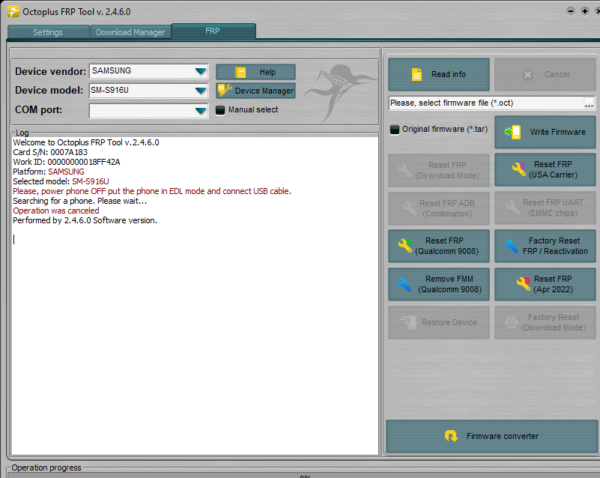The image size is (600, 478).
Task: Open the Device vendor dropdown arrow
Action: pyautogui.click(x=201, y=71)
